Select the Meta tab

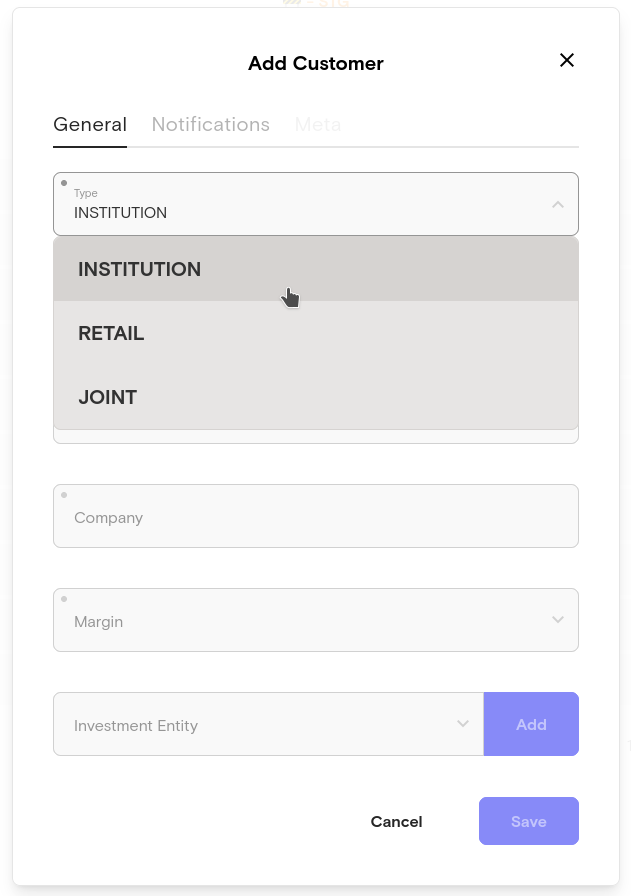click(x=317, y=125)
